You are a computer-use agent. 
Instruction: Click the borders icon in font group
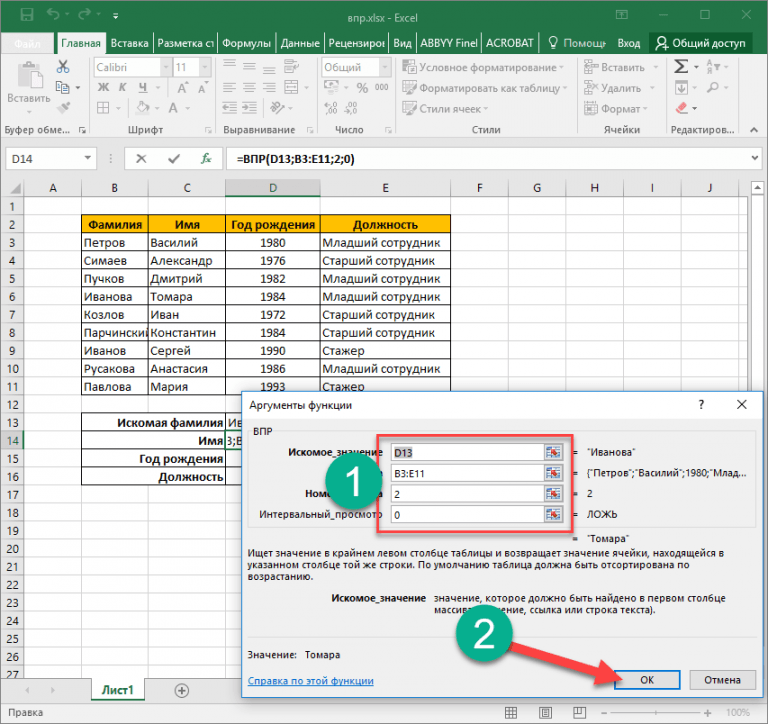coord(103,108)
